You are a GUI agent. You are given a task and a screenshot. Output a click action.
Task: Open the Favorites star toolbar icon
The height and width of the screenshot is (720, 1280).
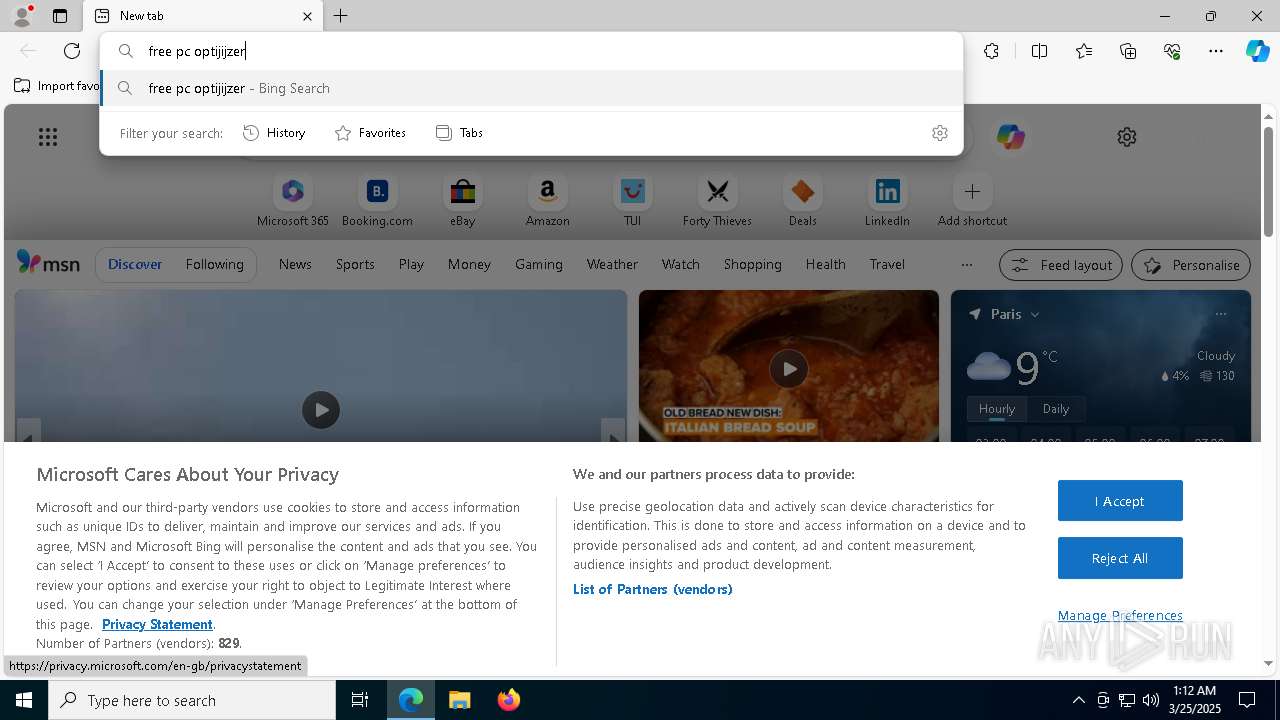pyautogui.click(x=1084, y=51)
